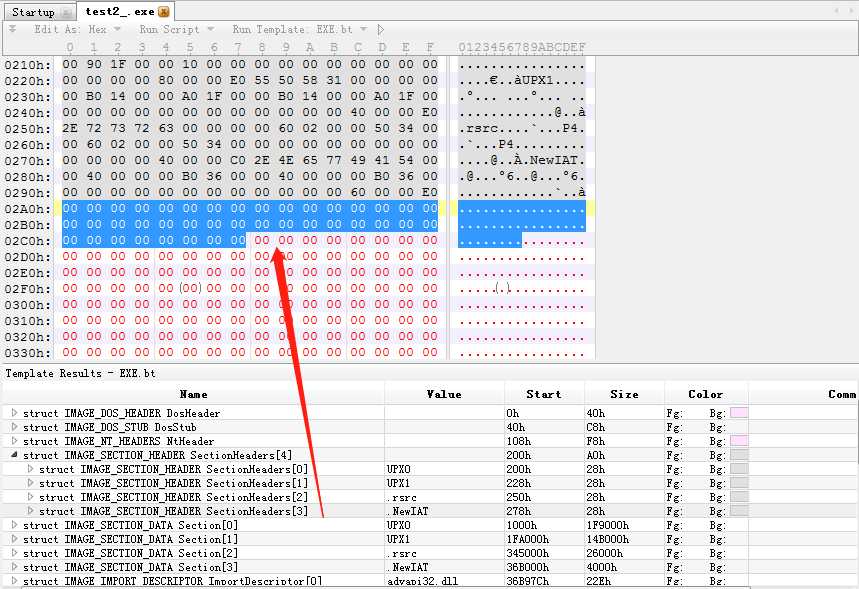
Task: Expand SectionHeaders[2] .rsrc row
Action: [30, 497]
